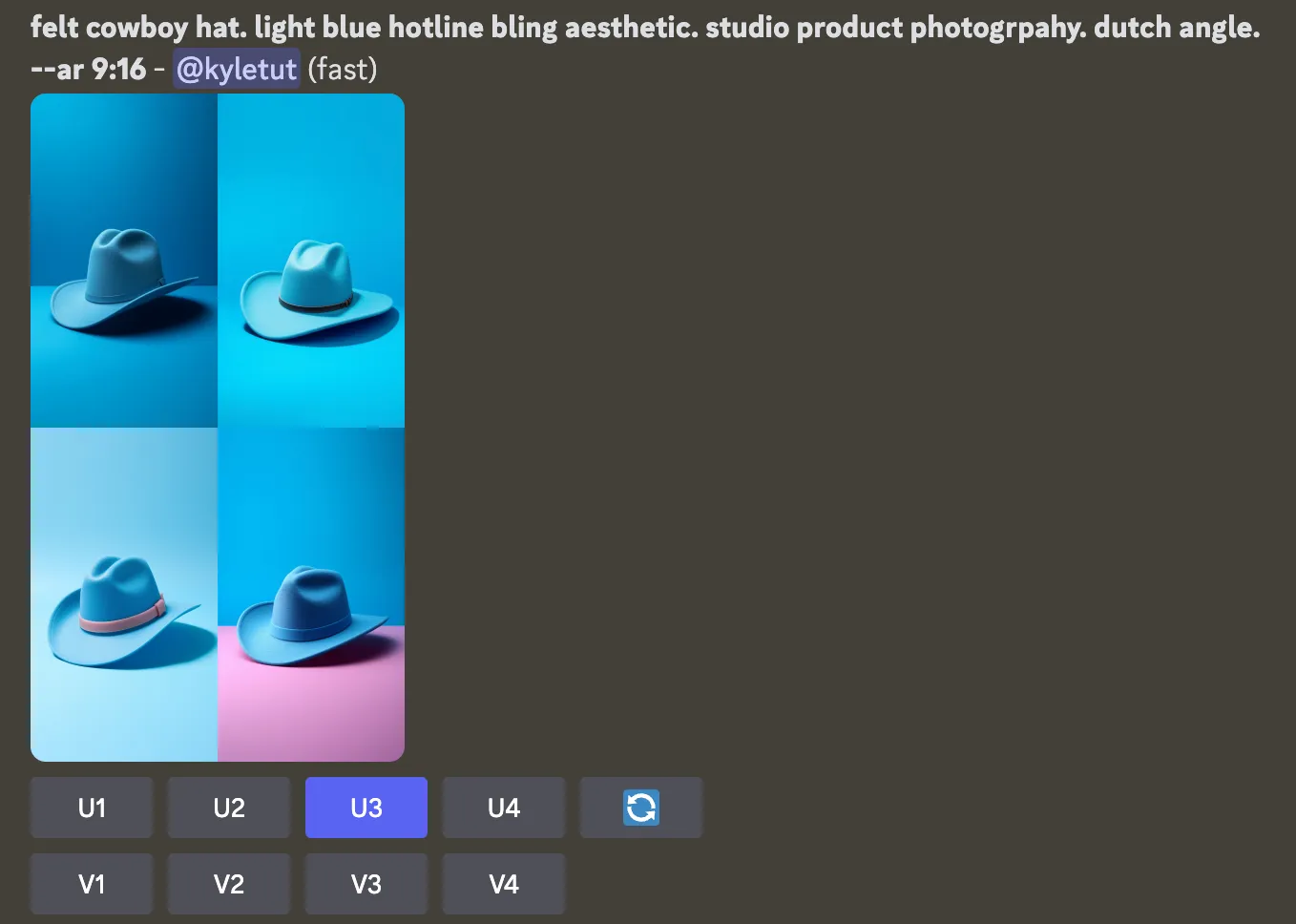The height and width of the screenshot is (924, 1296).
Task: Click the --ar 9:16 parameter text
Action: [88, 69]
